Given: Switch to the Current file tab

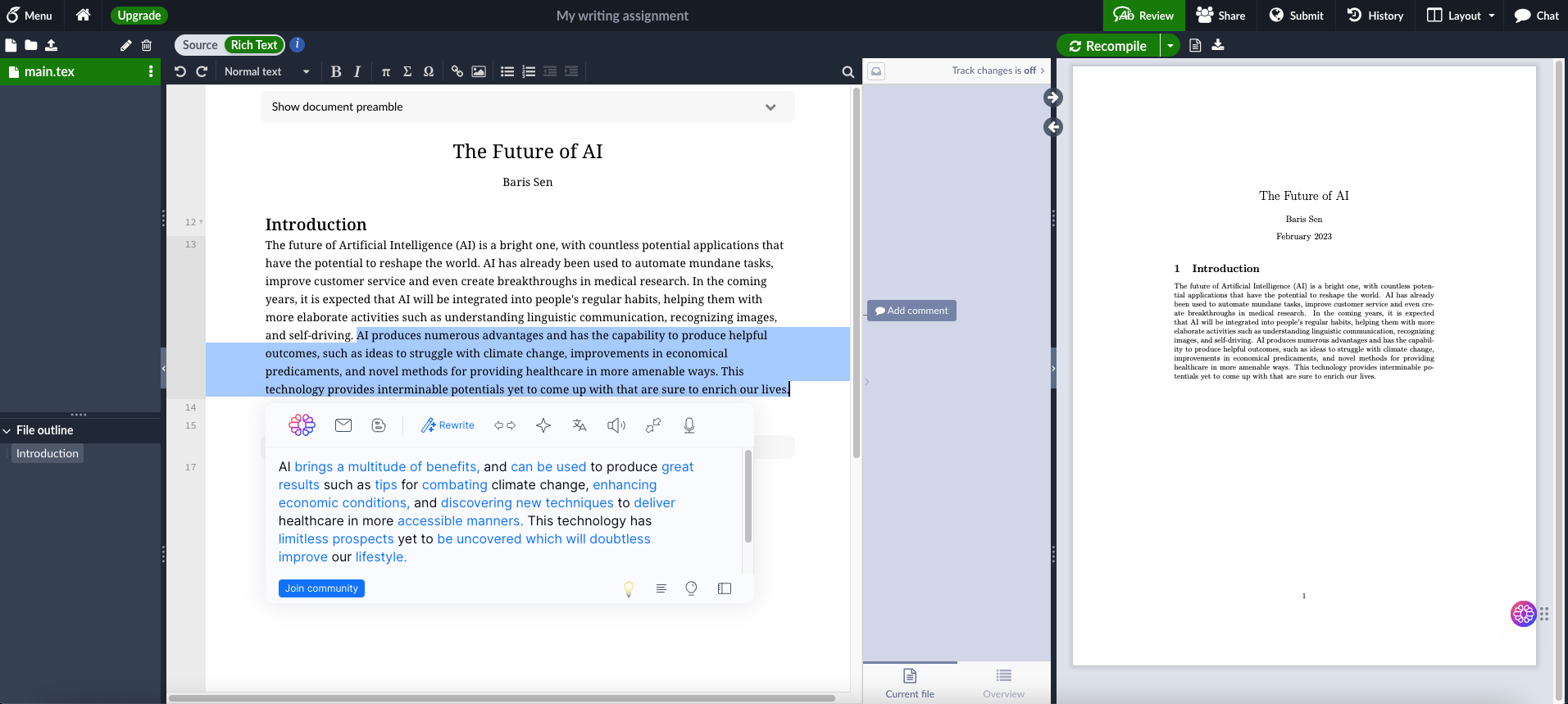Looking at the screenshot, I should (x=910, y=684).
